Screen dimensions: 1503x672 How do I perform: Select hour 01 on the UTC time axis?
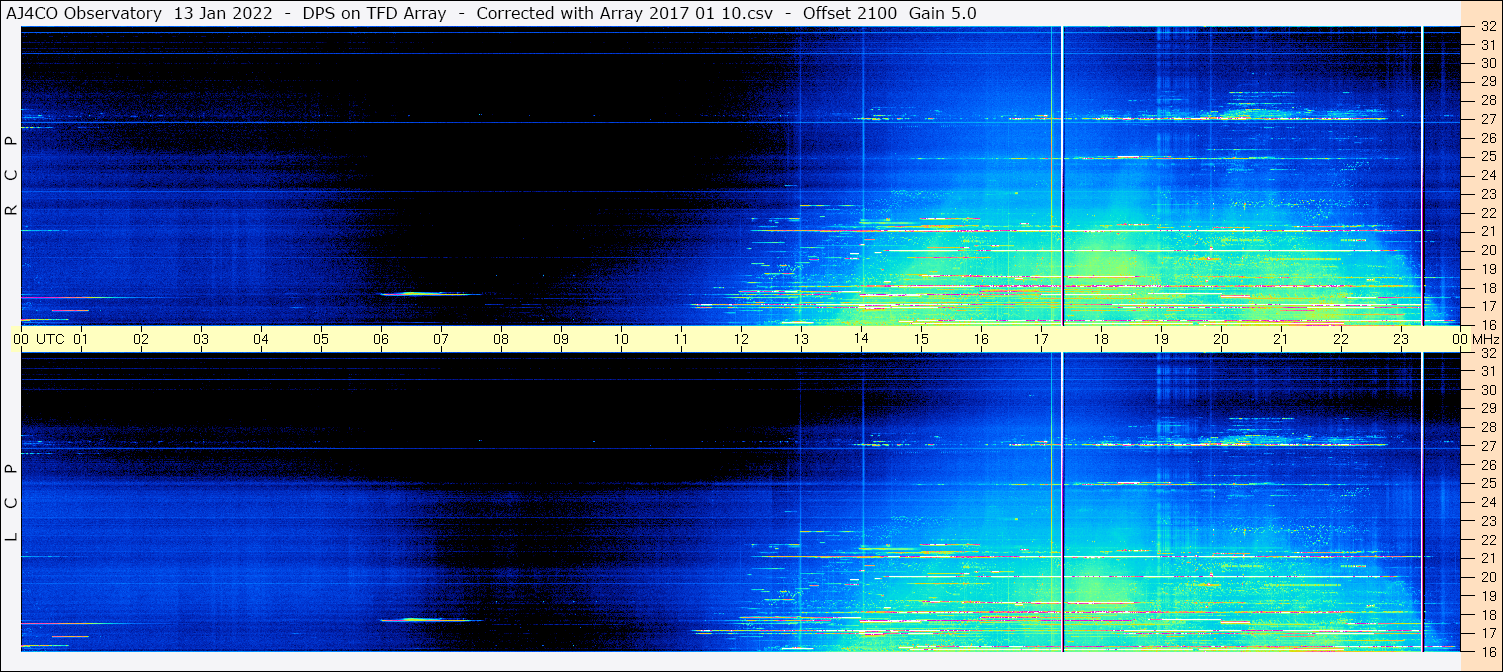tap(81, 339)
